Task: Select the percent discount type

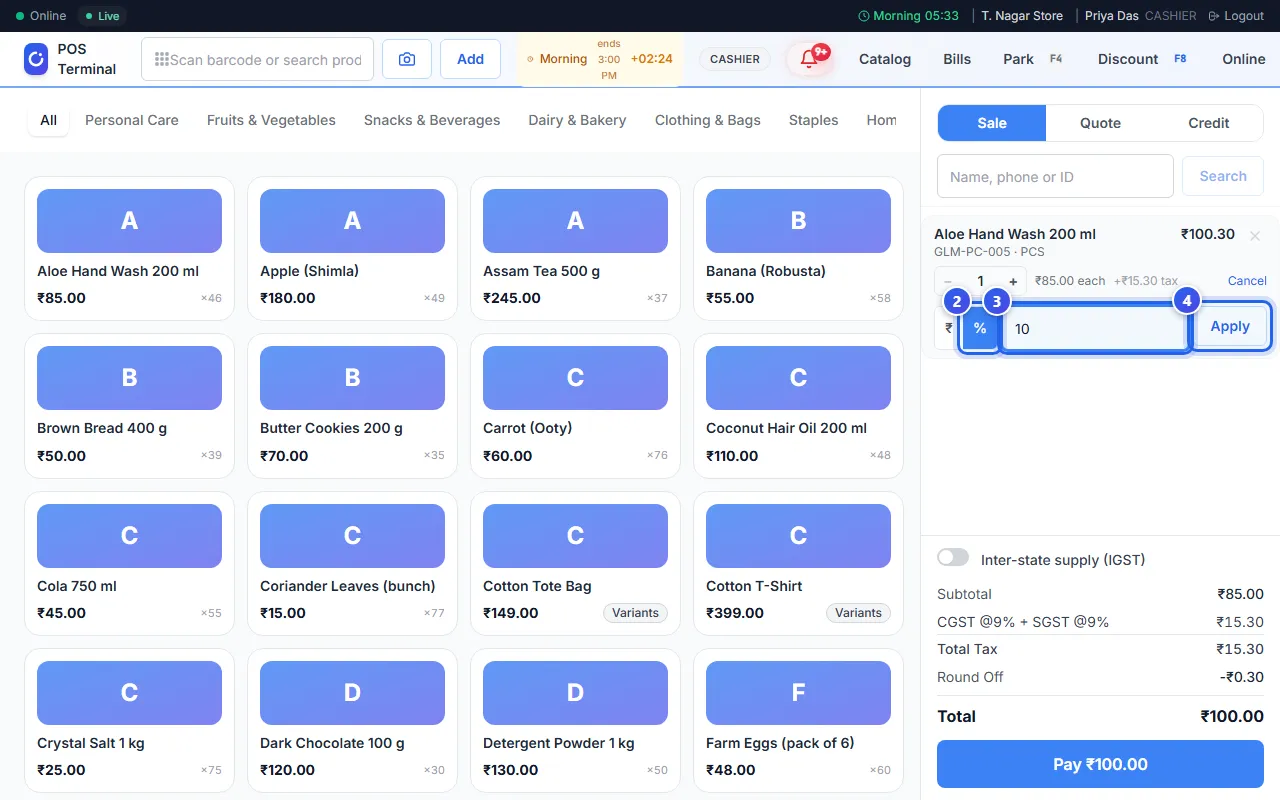Action: (x=980, y=328)
